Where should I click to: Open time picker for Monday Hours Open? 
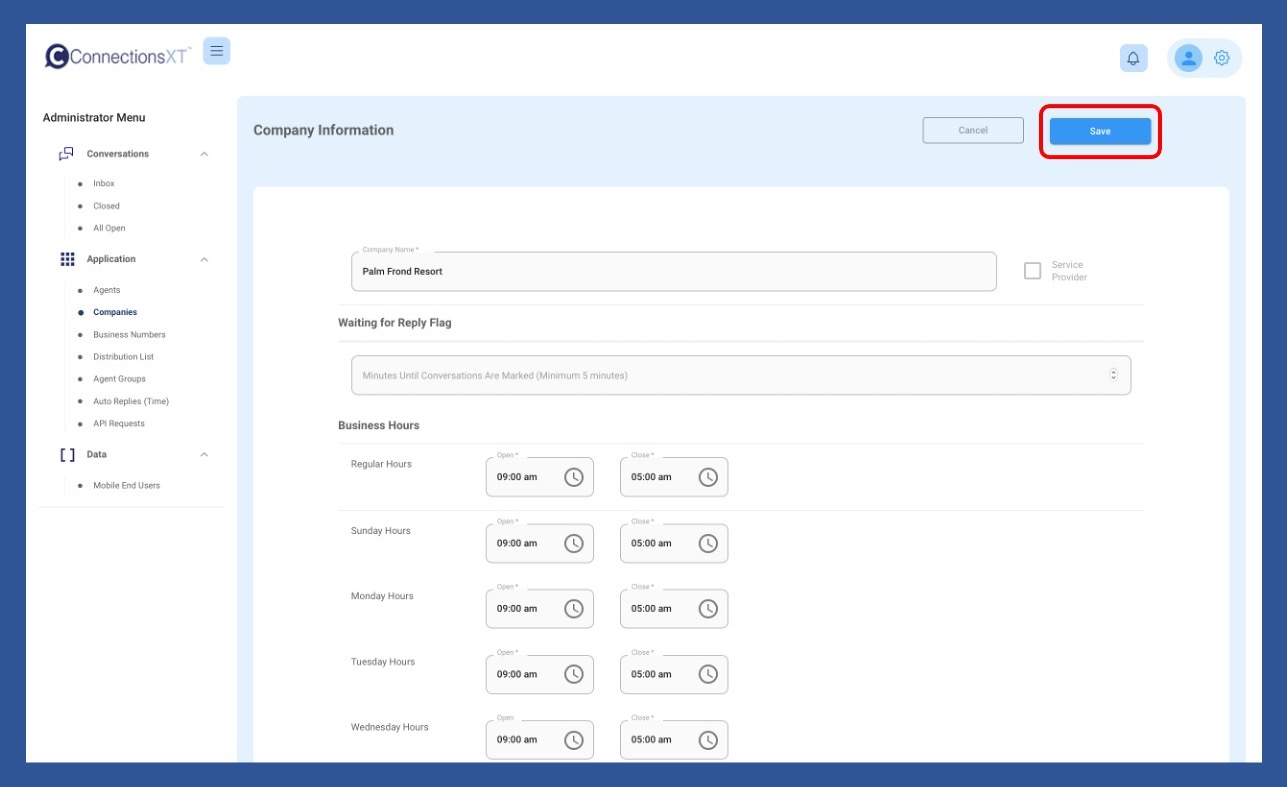point(574,608)
